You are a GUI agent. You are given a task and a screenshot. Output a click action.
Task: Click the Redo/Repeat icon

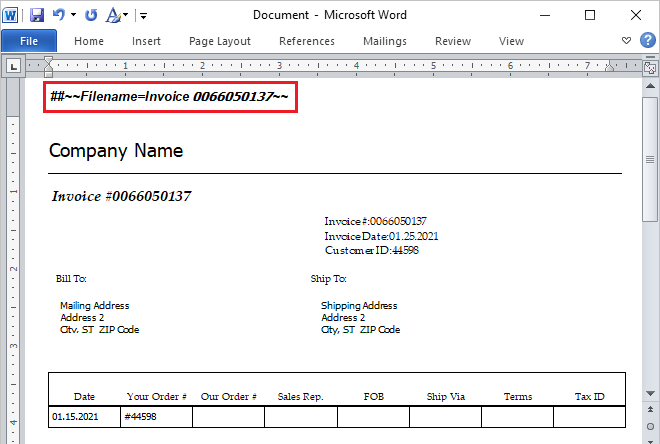pyautogui.click(x=91, y=15)
